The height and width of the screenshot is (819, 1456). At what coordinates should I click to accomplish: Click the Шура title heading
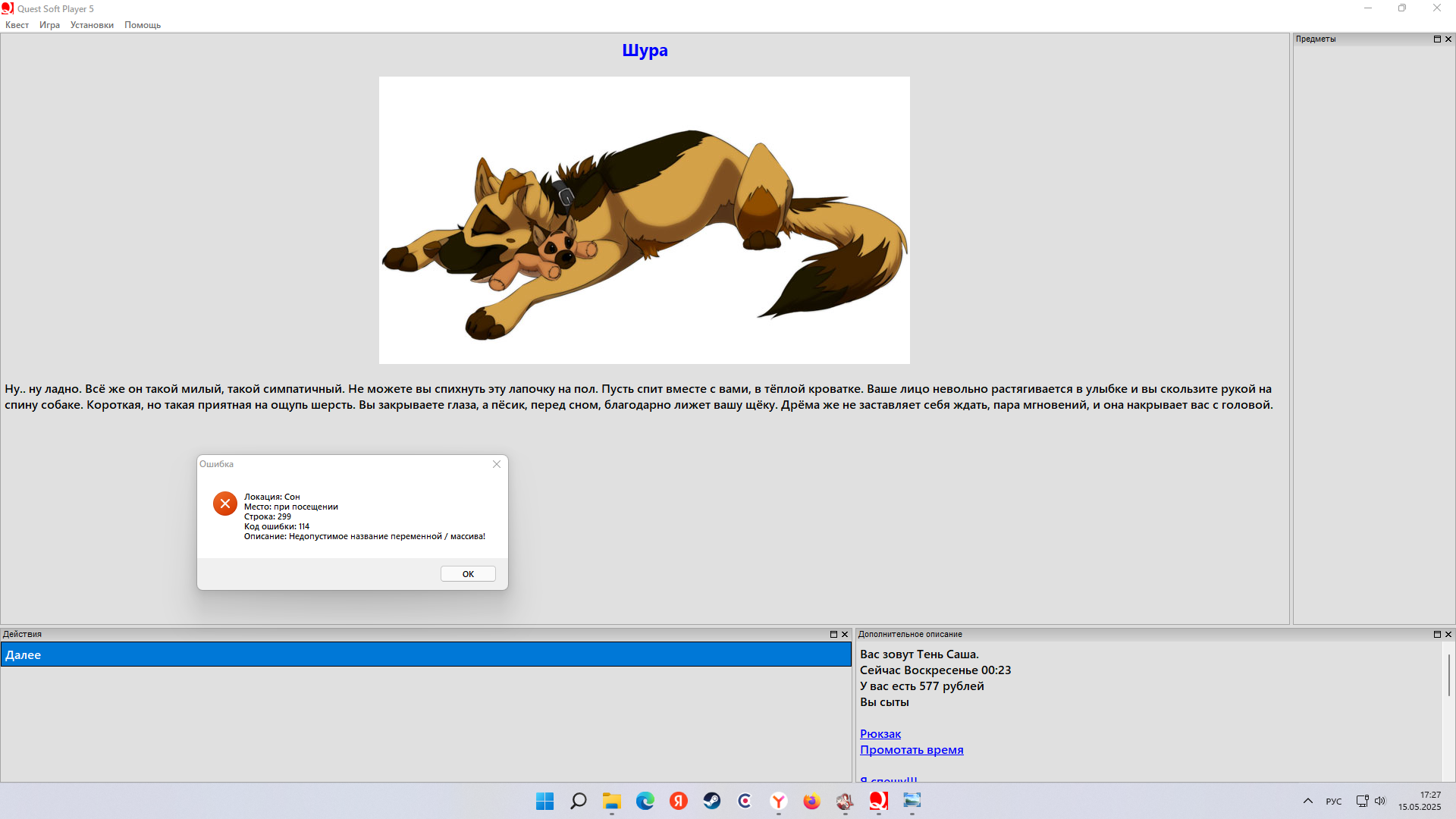[x=645, y=50]
